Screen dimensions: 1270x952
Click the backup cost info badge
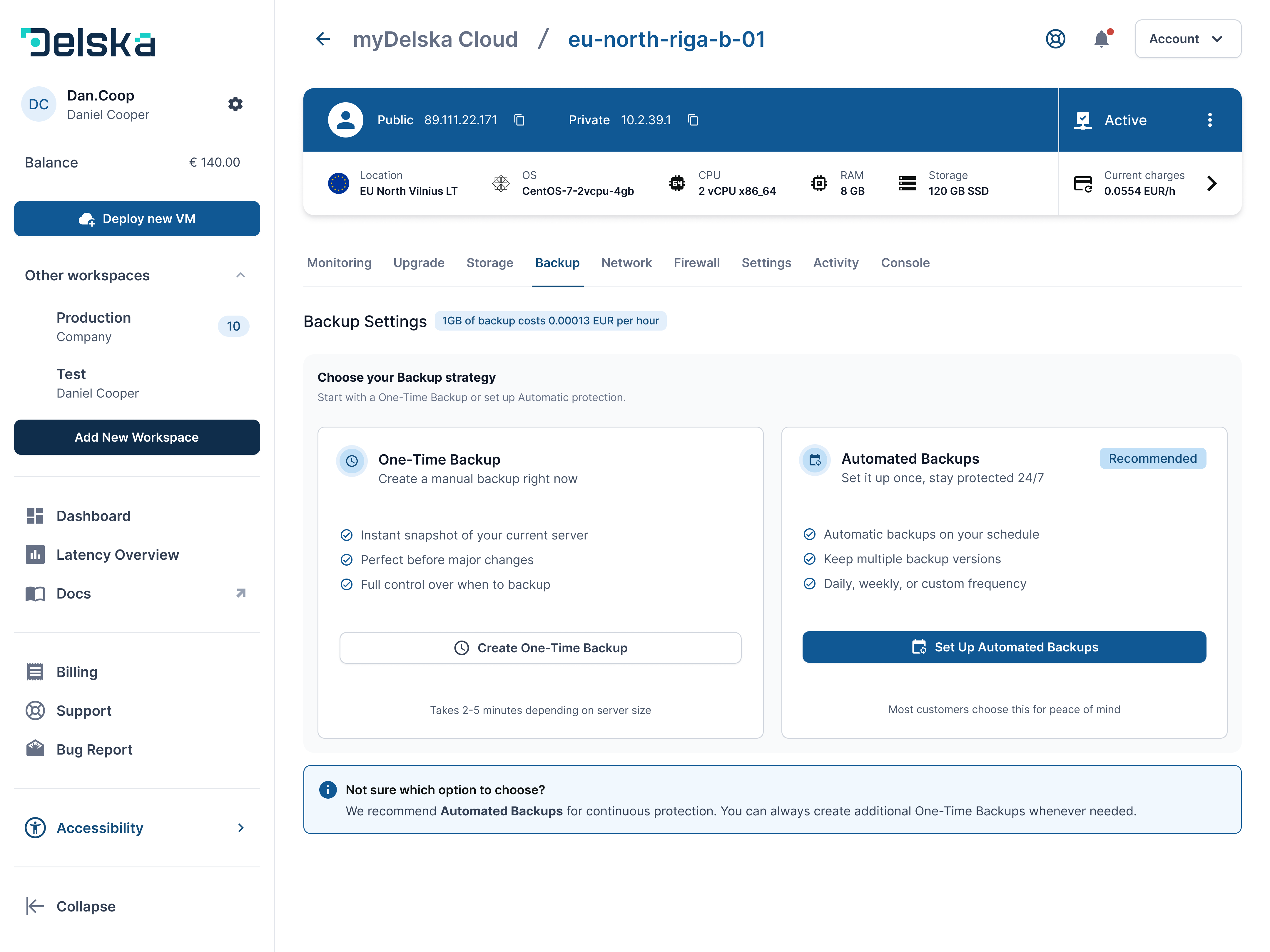[550, 321]
